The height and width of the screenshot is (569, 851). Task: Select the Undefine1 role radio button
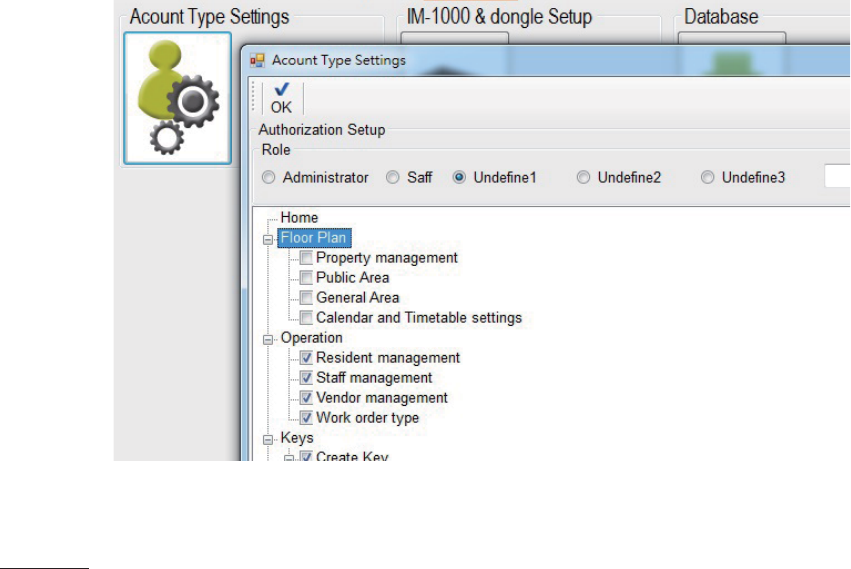coord(459,178)
